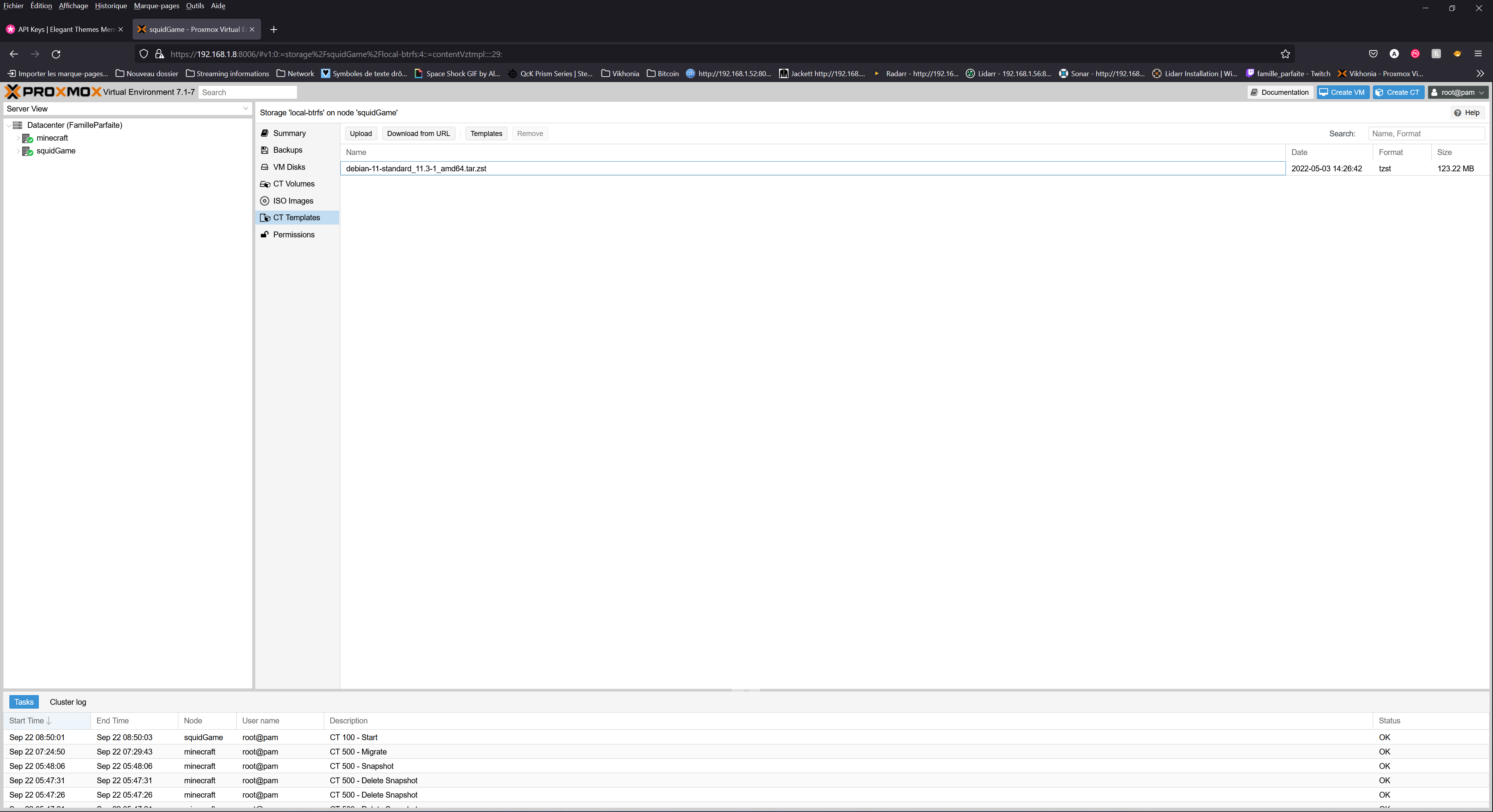The width and height of the screenshot is (1493, 812).
Task: Click the shield tracking protection icon
Action: (143, 53)
